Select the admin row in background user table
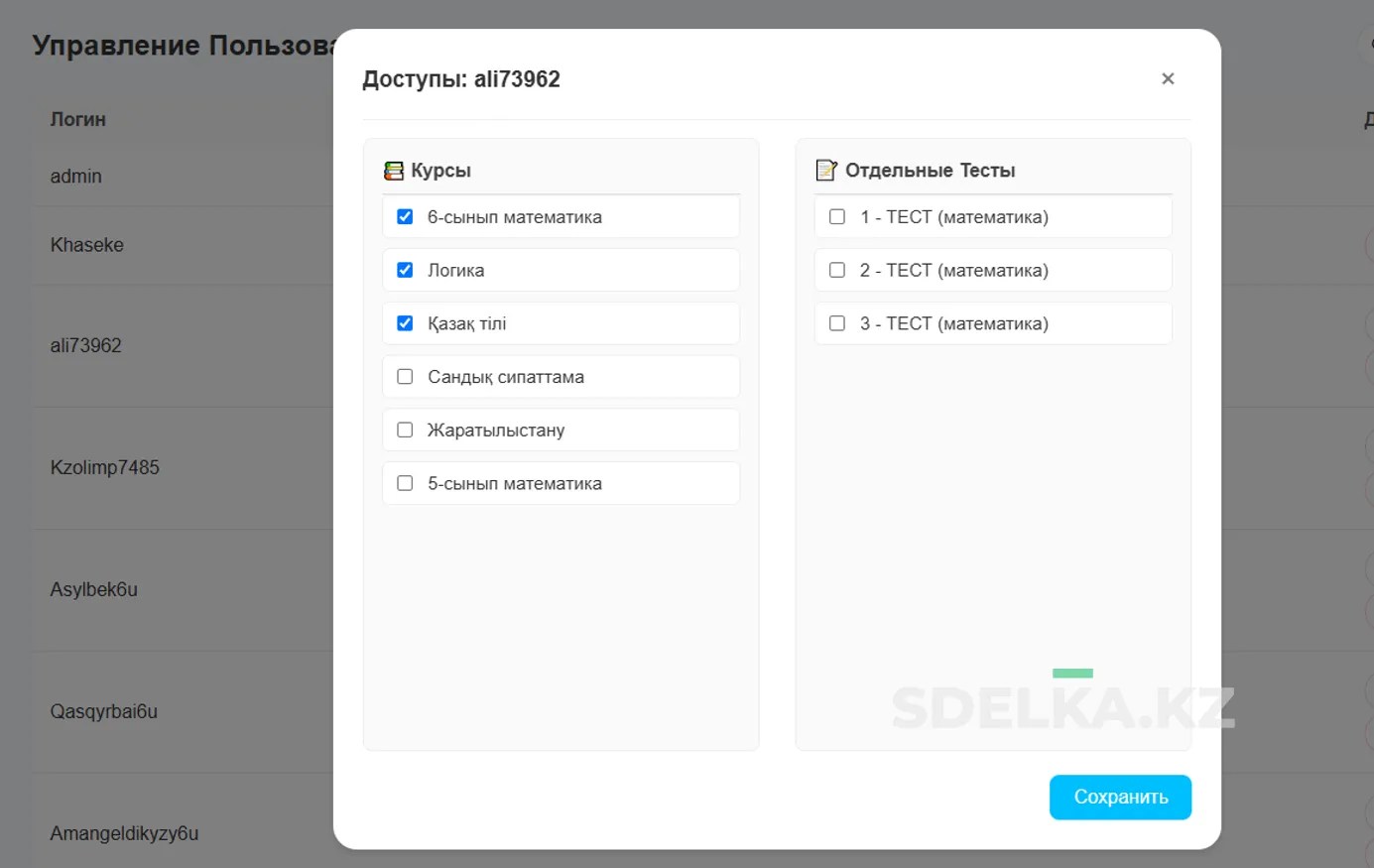The image size is (1374, 868). (x=76, y=177)
